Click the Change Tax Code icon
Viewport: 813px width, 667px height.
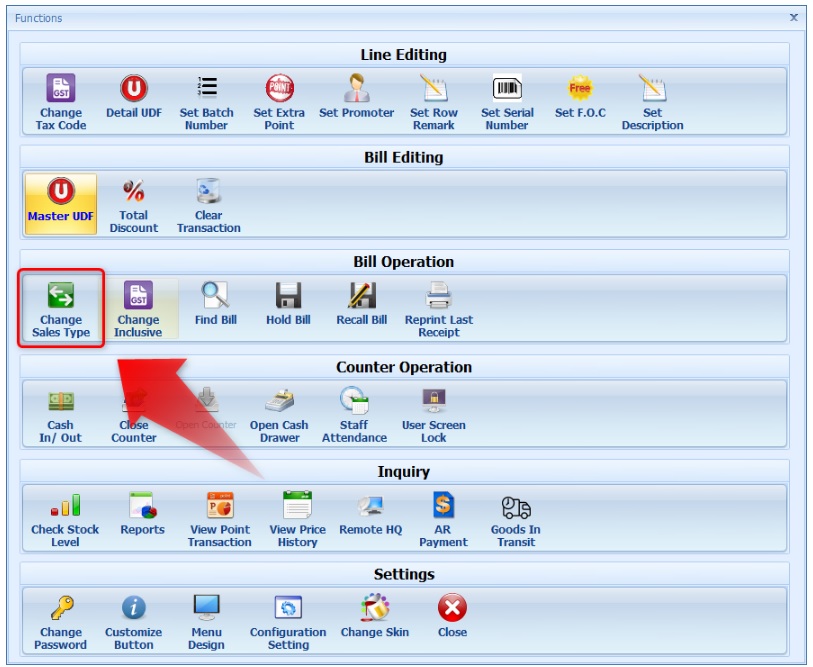(x=61, y=90)
